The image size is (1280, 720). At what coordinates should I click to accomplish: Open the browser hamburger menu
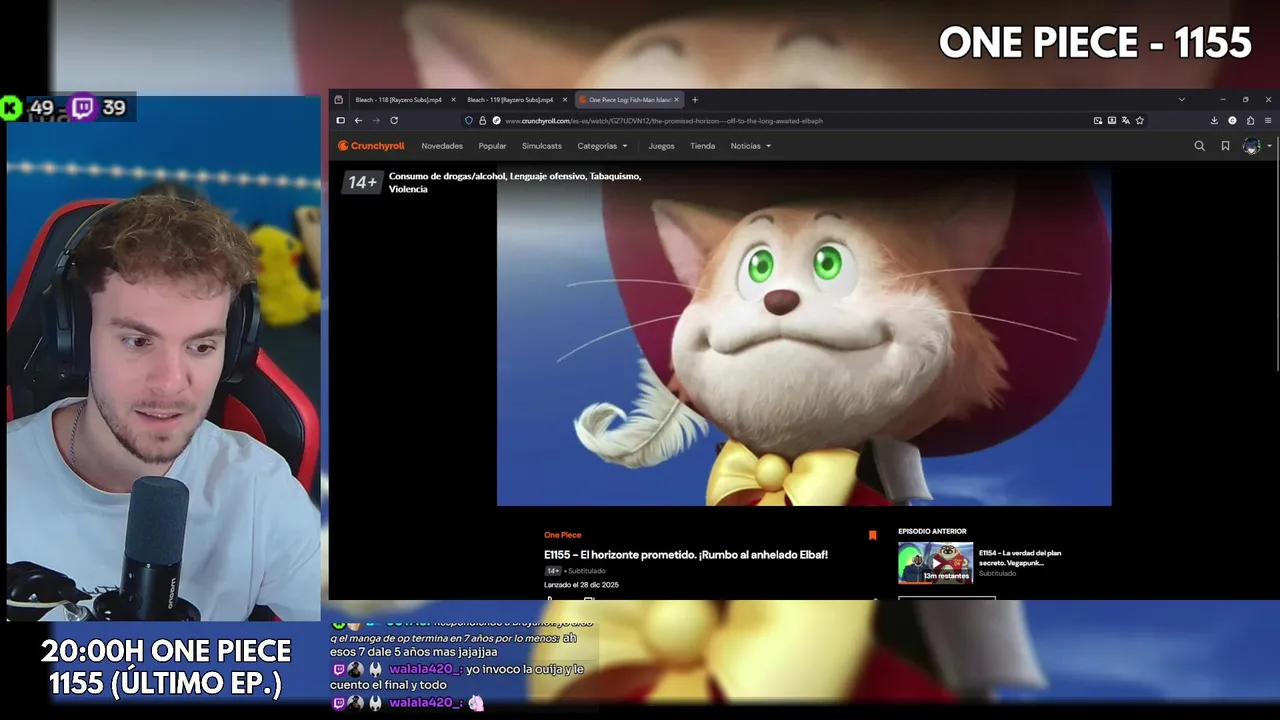pos(1268,121)
